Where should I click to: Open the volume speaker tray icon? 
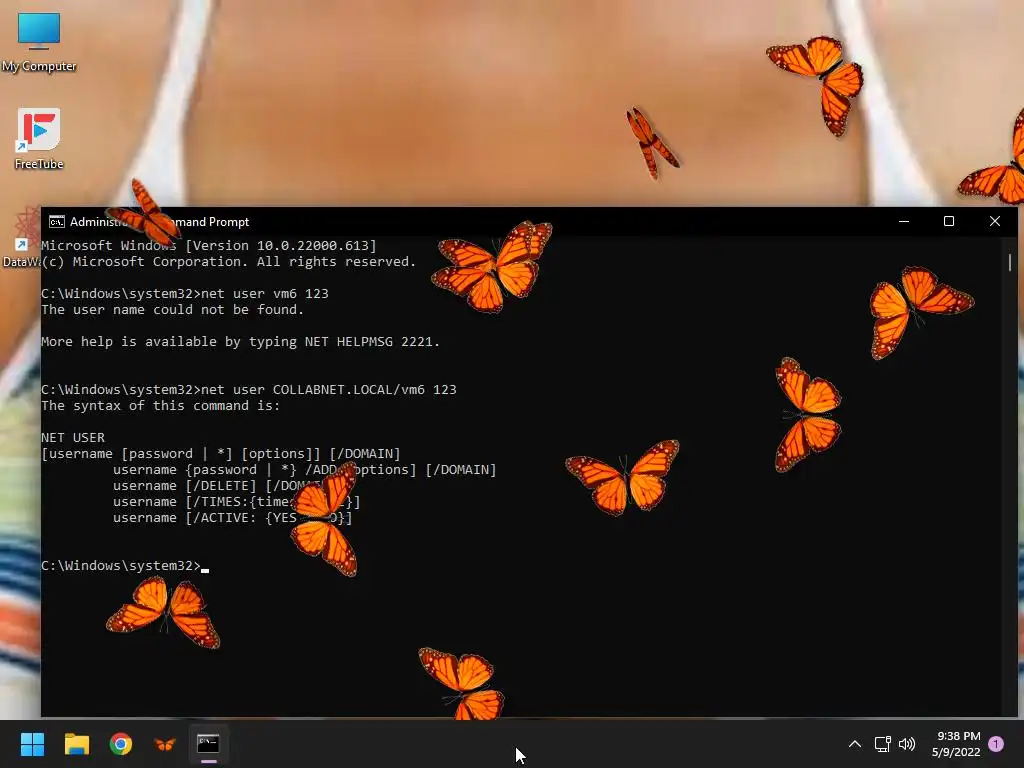(907, 744)
